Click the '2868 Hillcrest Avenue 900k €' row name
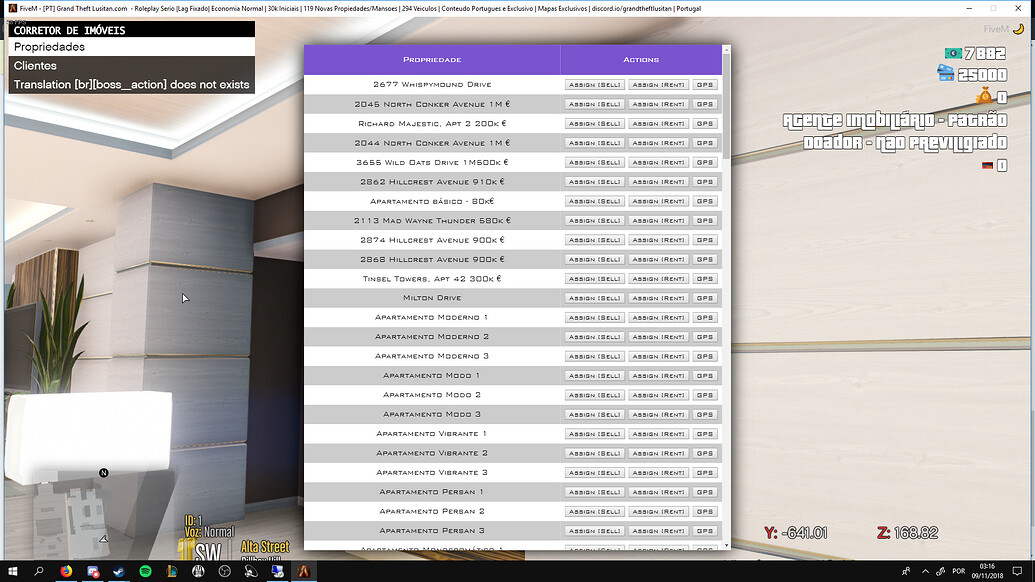This screenshot has width=1035, height=582. pos(432,259)
